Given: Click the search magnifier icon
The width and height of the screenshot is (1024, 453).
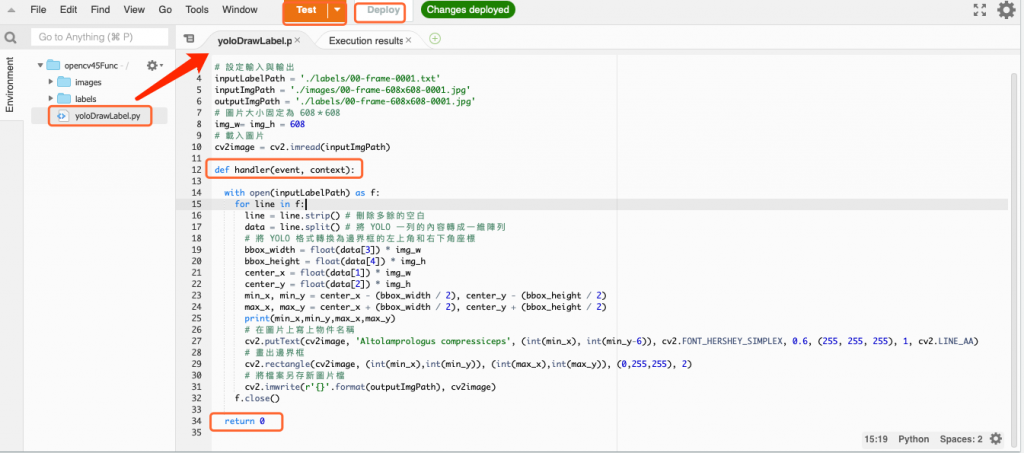Looking at the screenshot, I should (10, 37).
